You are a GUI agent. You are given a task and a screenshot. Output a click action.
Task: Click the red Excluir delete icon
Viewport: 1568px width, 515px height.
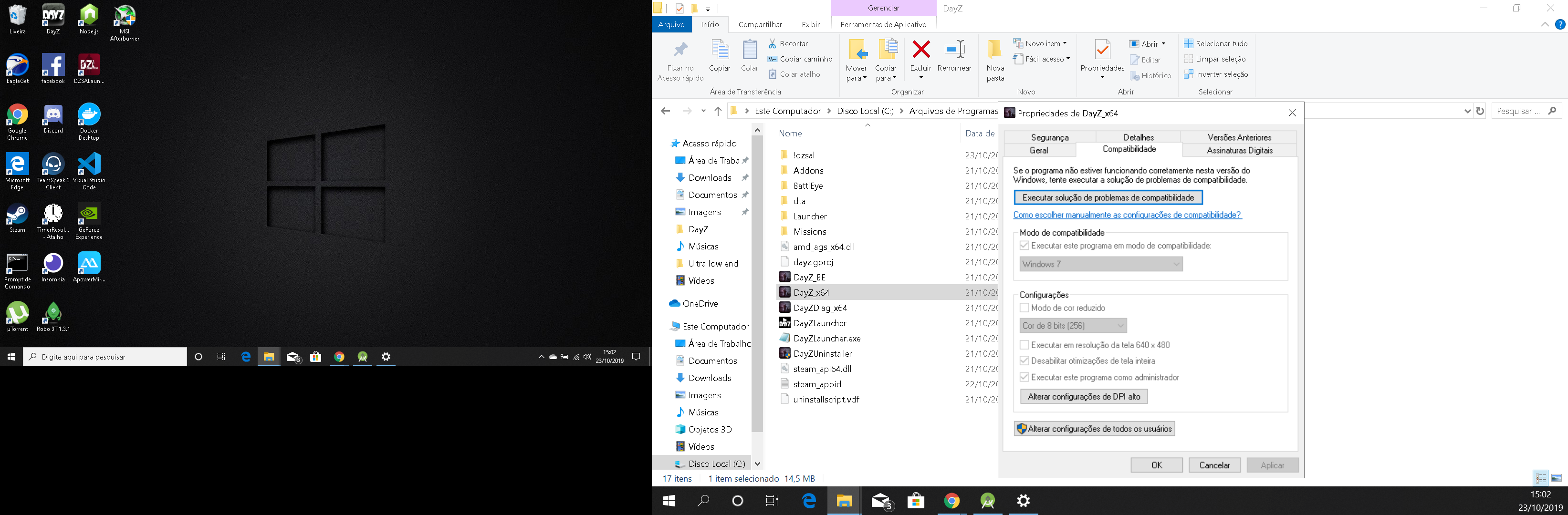tap(921, 50)
